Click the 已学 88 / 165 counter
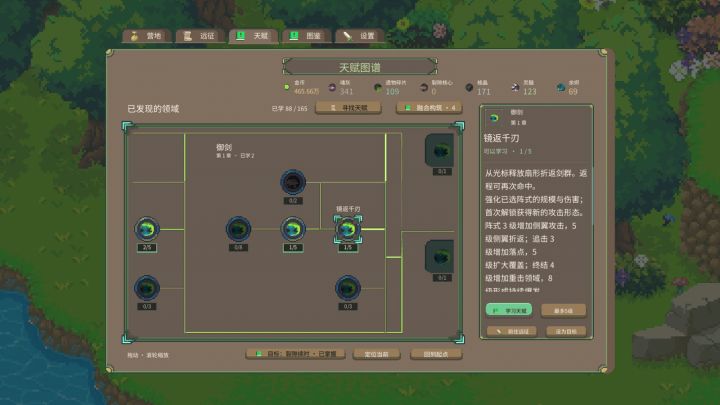Viewport: 720px width, 405px height. click(x=289, y=109)
